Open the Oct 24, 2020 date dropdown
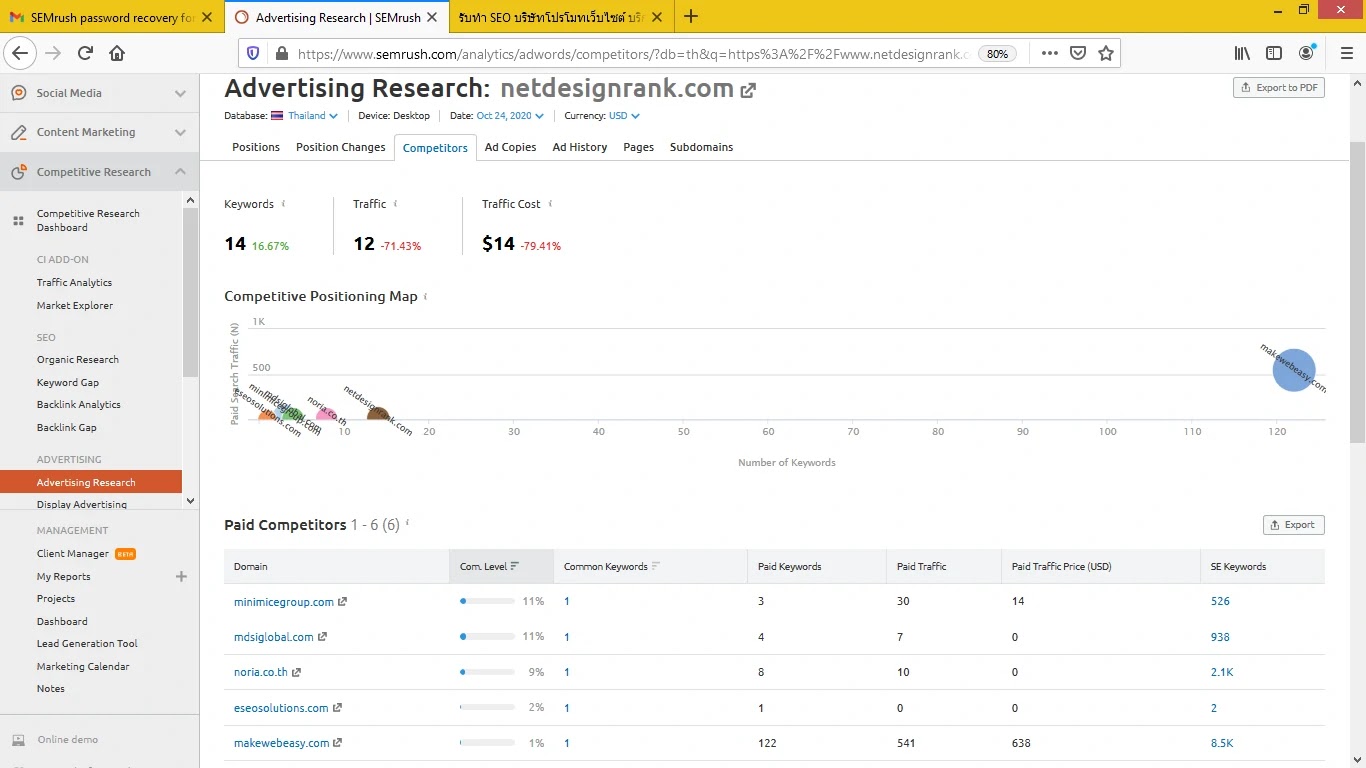 pos(510,116)
